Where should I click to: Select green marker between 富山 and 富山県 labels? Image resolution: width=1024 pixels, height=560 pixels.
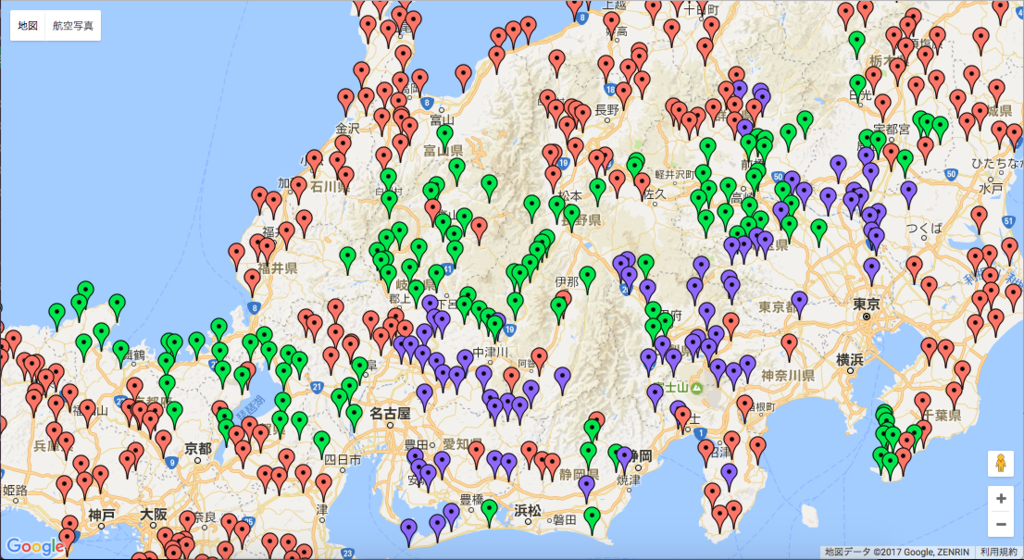click(x=445, y=137)
